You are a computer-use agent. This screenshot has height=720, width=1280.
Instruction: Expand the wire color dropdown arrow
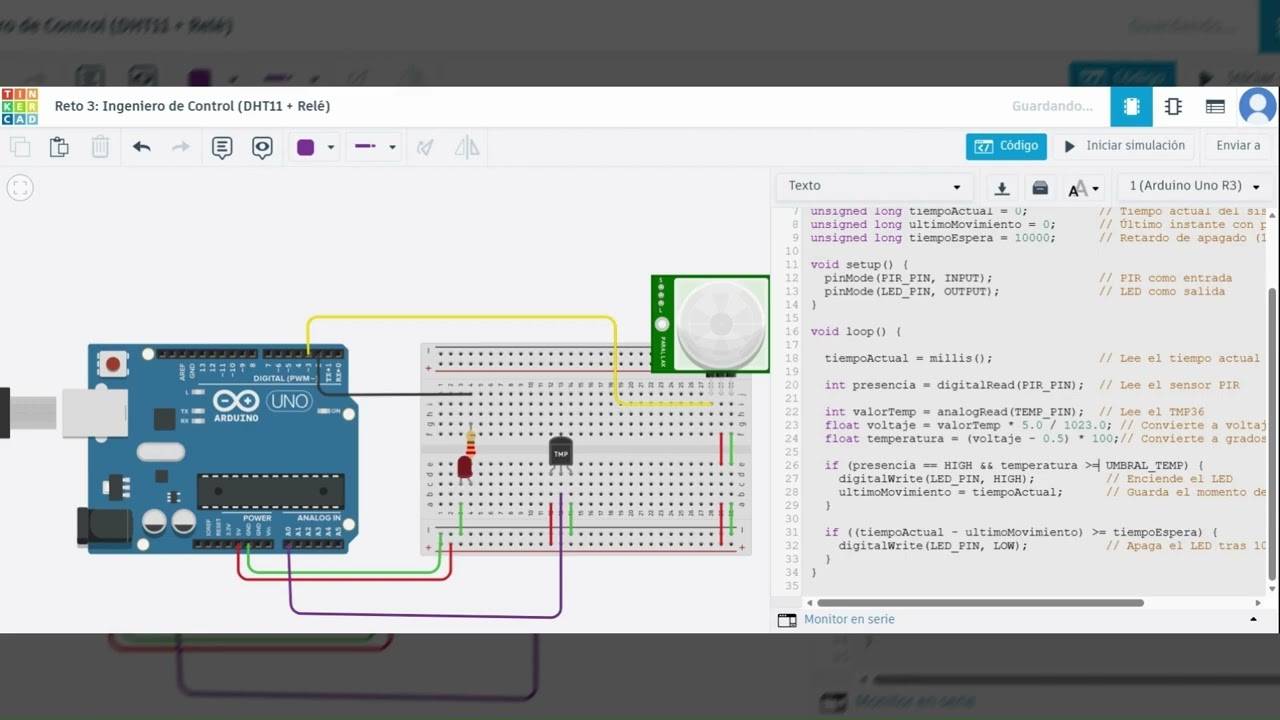tap(330, 147)
